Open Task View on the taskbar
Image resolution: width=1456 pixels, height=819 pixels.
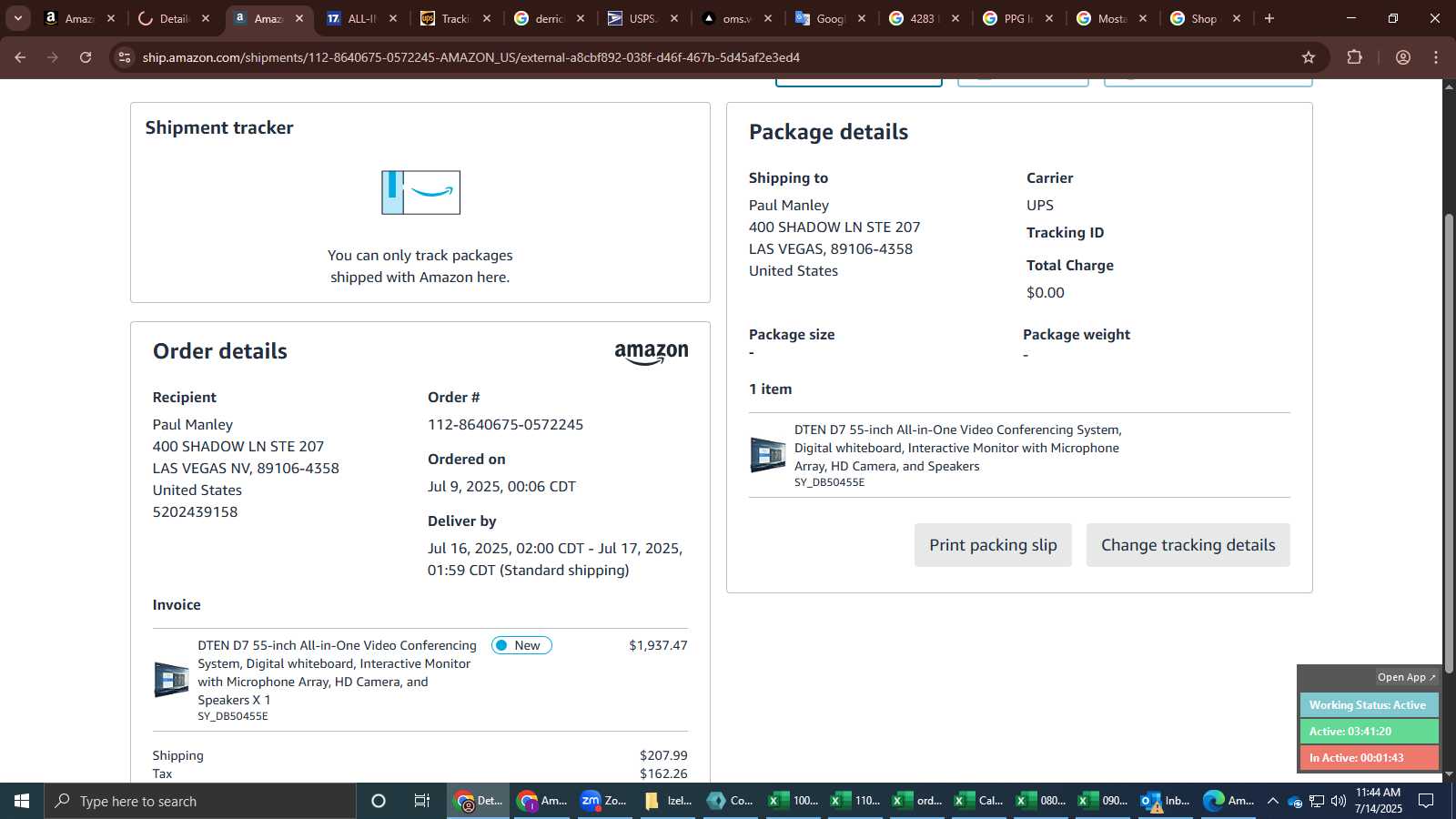tap(422, 801)
